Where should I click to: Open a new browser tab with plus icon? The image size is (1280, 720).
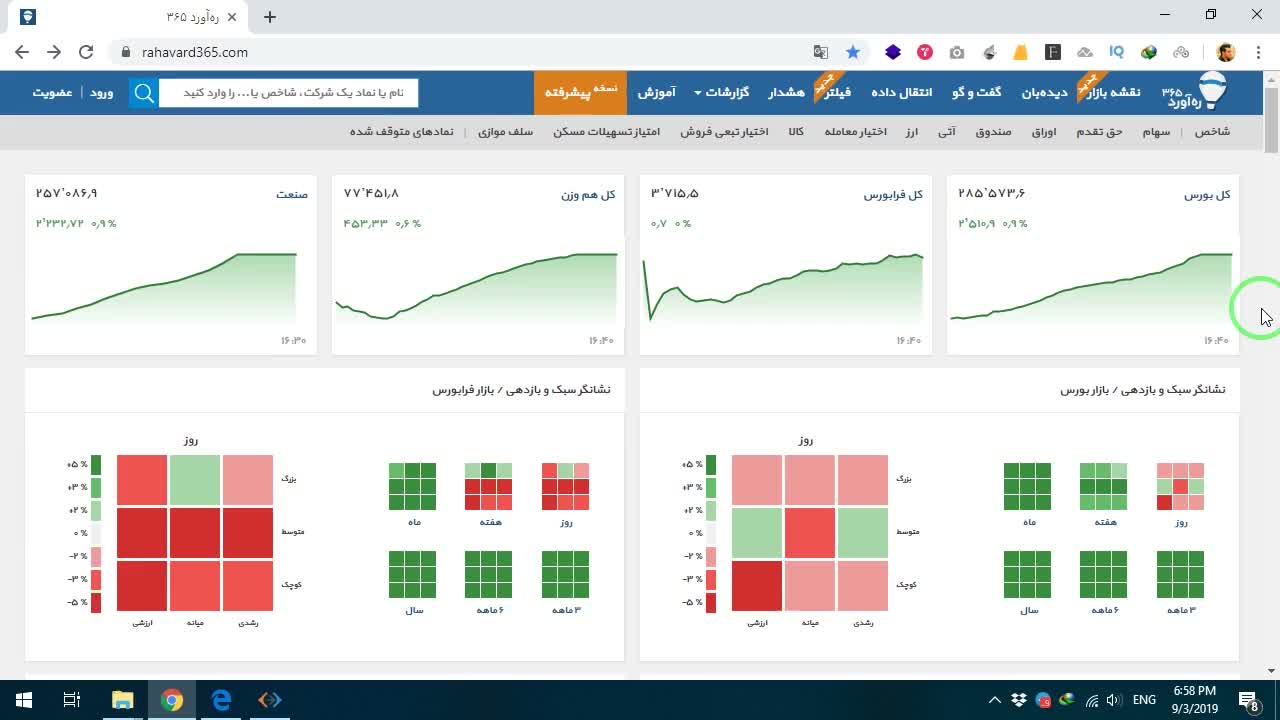point(270,17)
